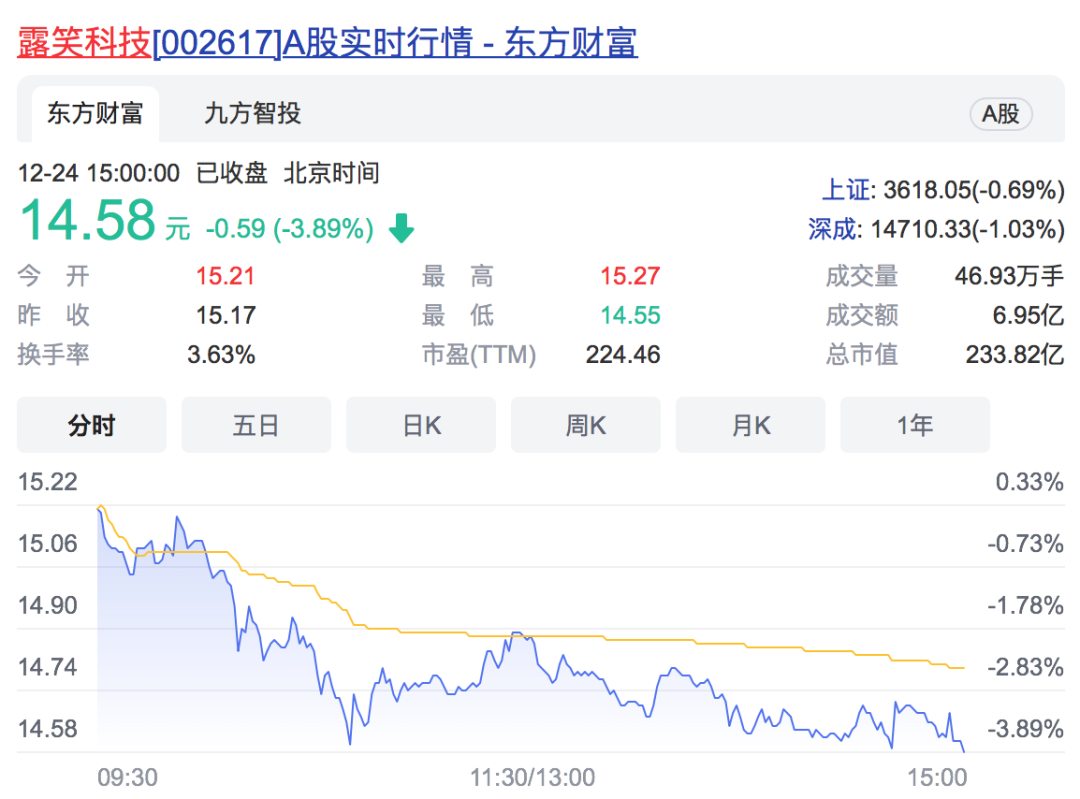Click the current price 14.58
Image resolution: width=1080 pixels, height=799 pixels.
[88, 220]
